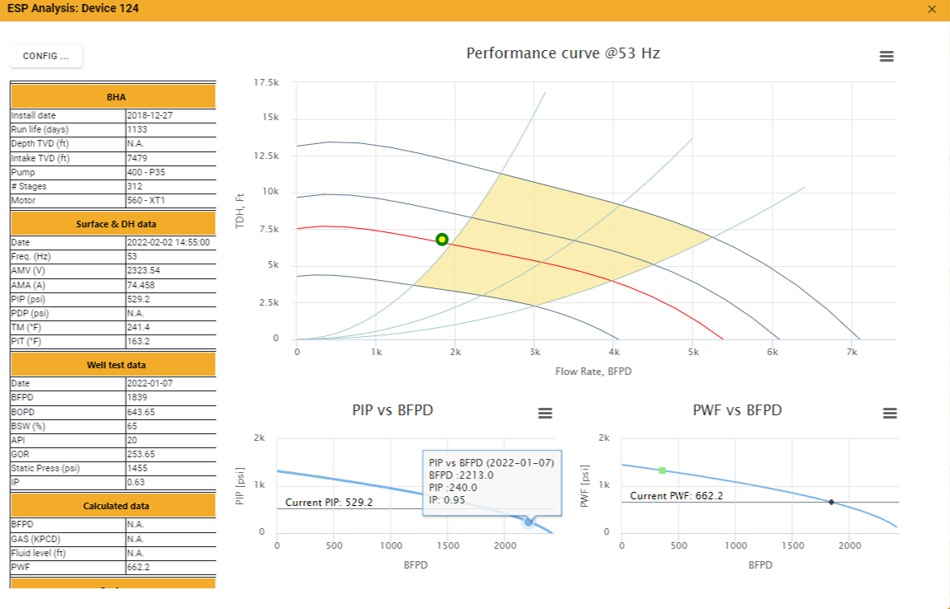Open the PWF vs BFPD chart menu

[x=890, y=414]
